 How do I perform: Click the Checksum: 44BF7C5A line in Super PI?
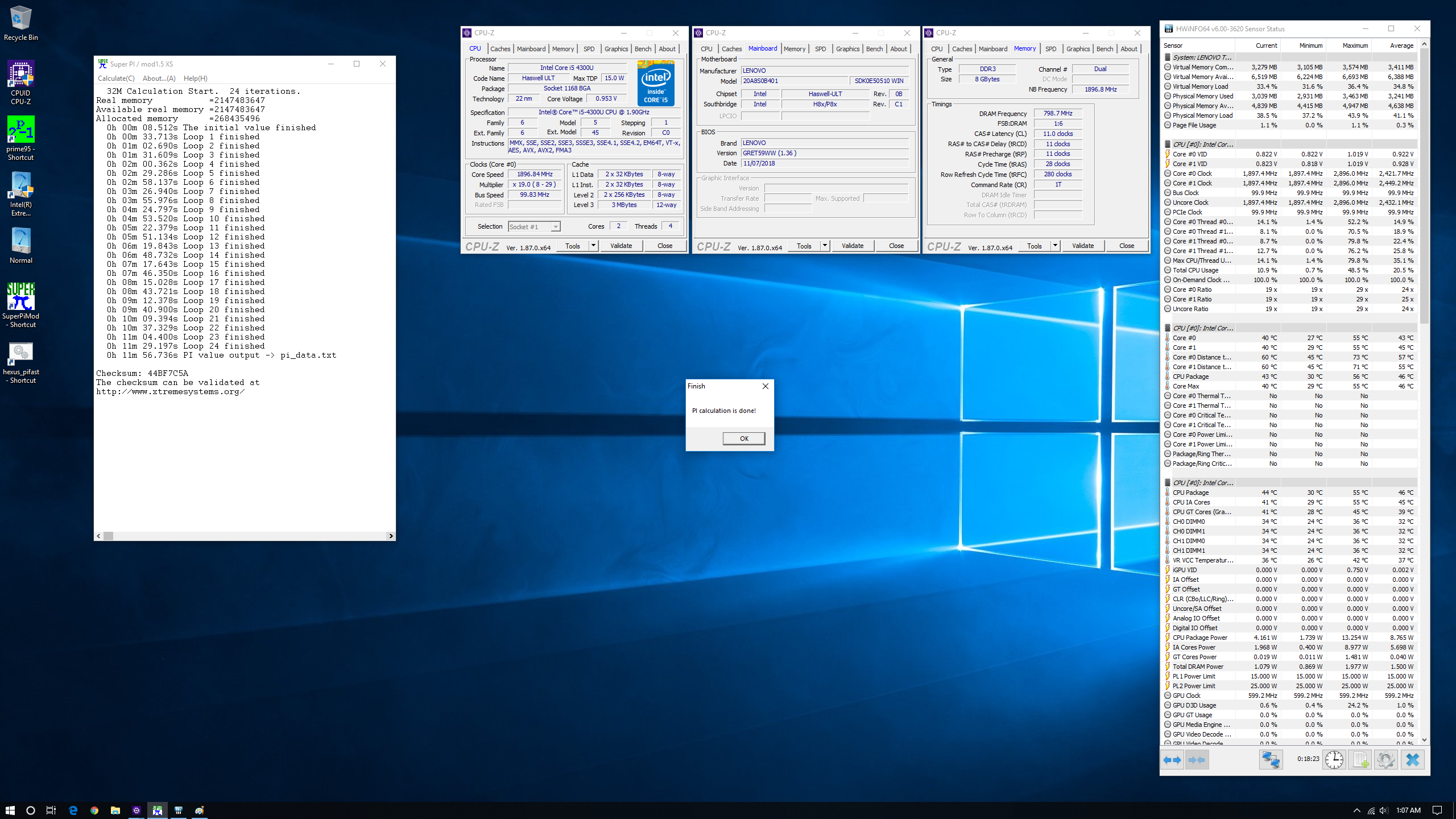(x=142, y=374)
